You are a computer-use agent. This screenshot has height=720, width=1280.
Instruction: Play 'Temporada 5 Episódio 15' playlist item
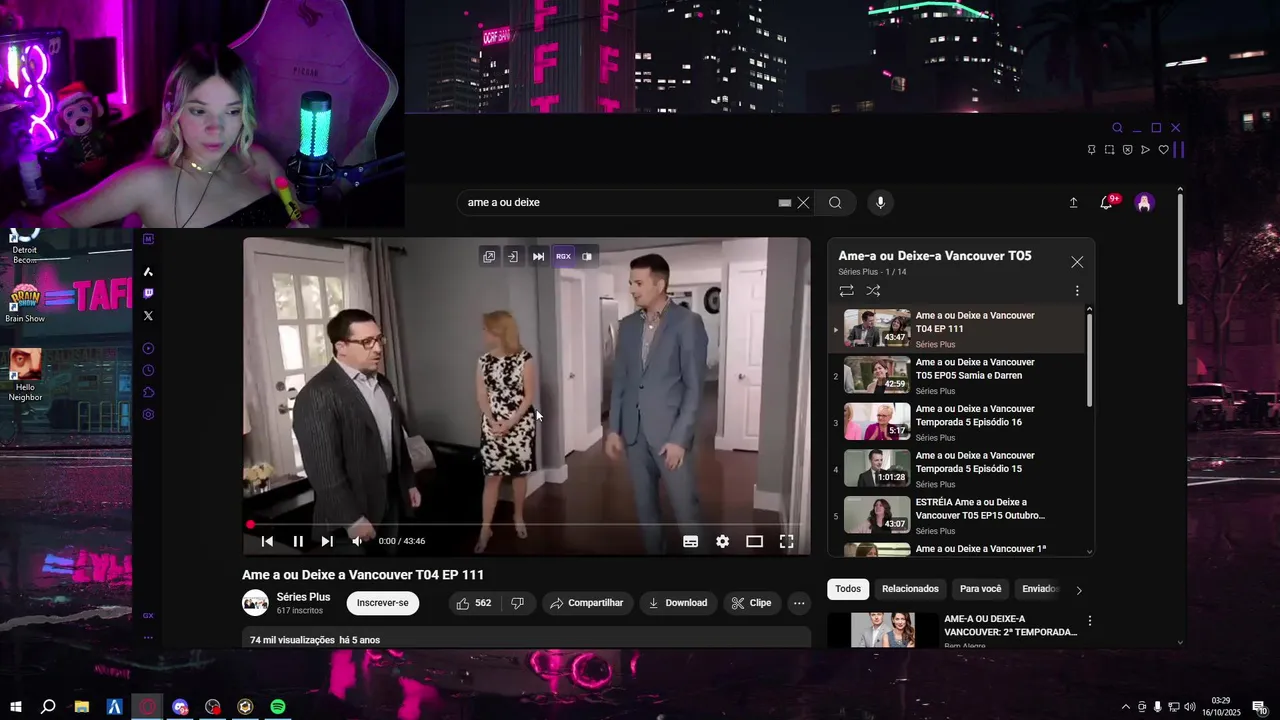[956, 469]
